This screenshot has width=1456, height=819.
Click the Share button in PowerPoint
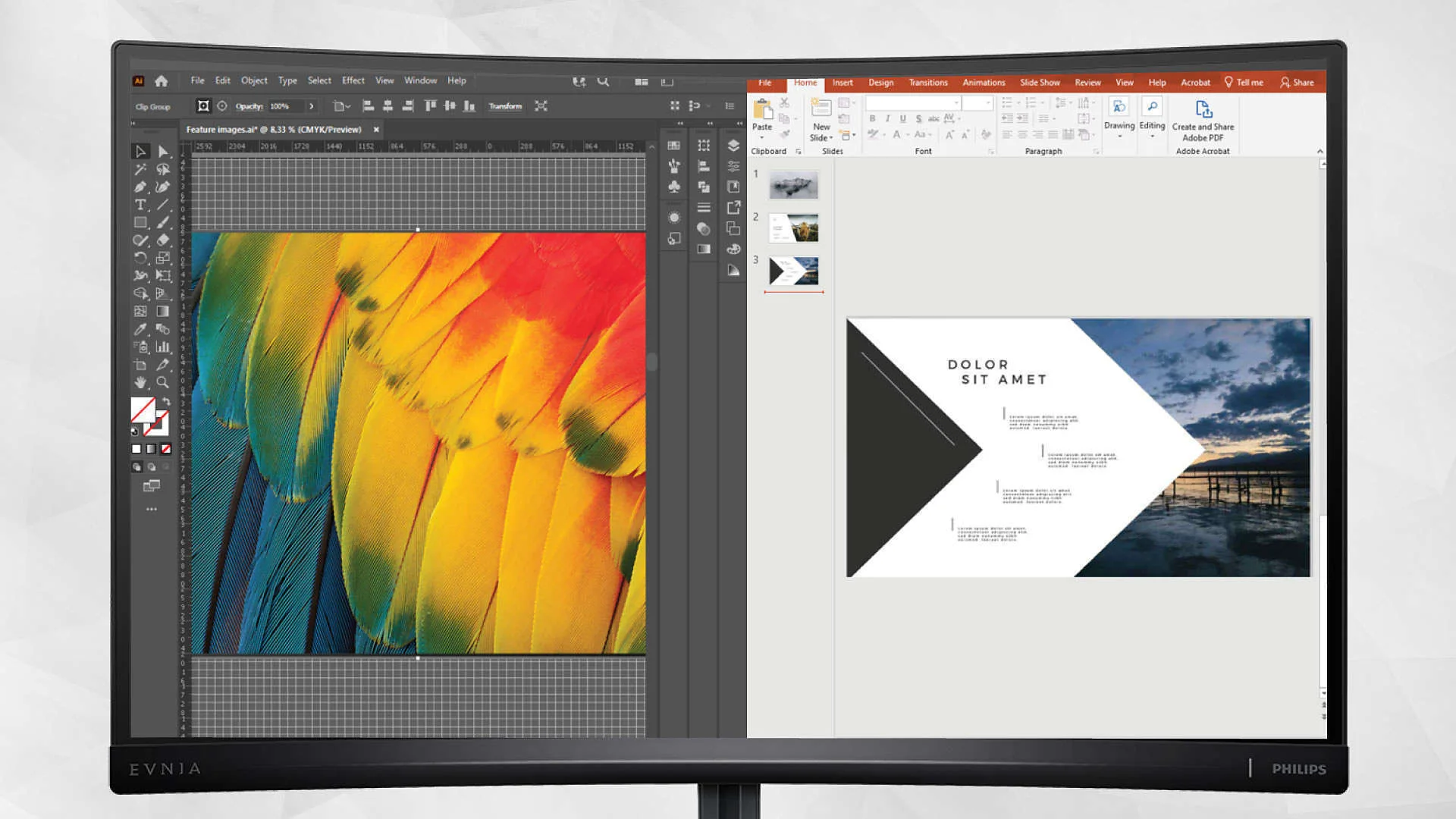coord(1297,83)
